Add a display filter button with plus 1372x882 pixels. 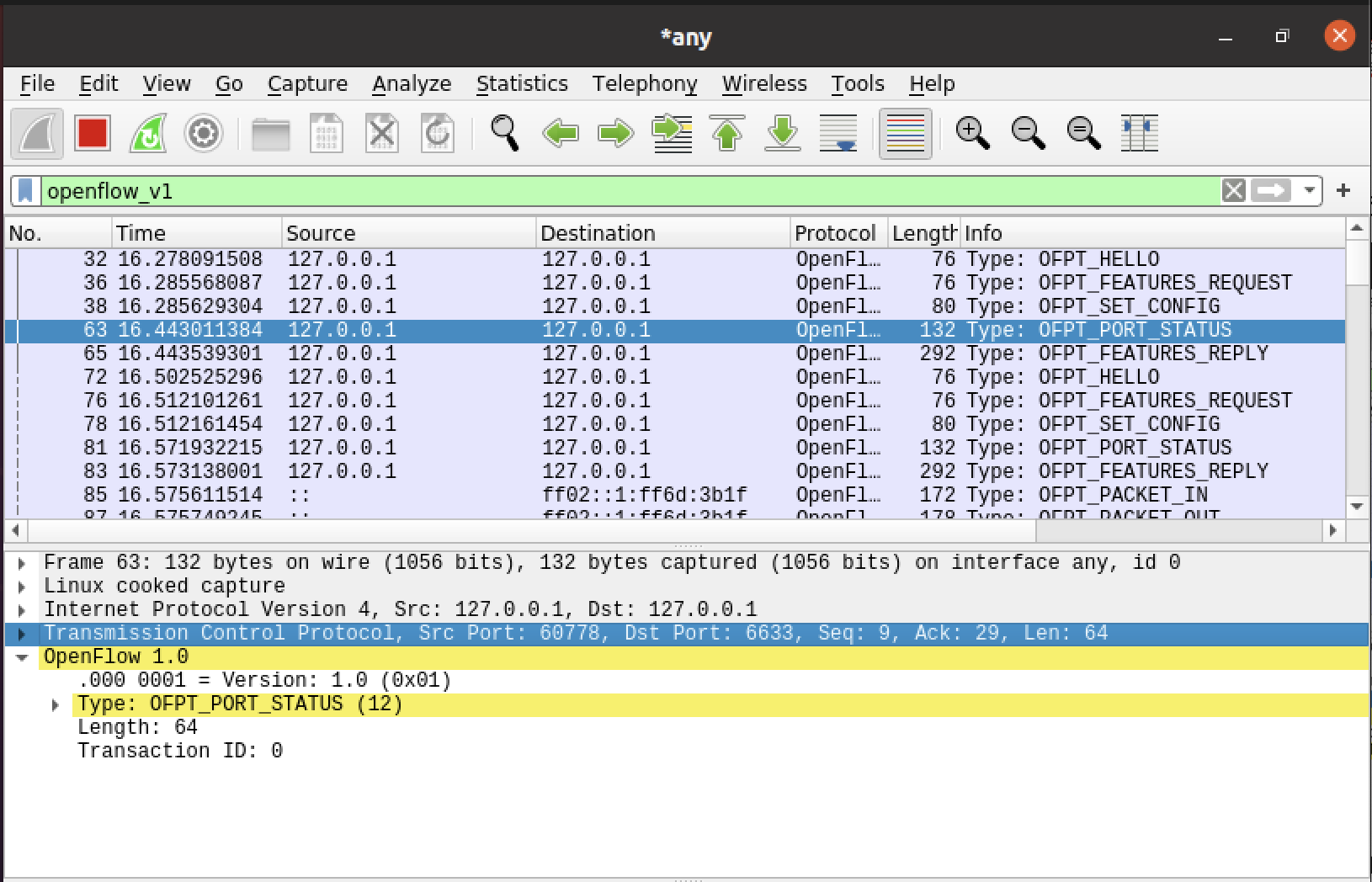coord(1343,191)
